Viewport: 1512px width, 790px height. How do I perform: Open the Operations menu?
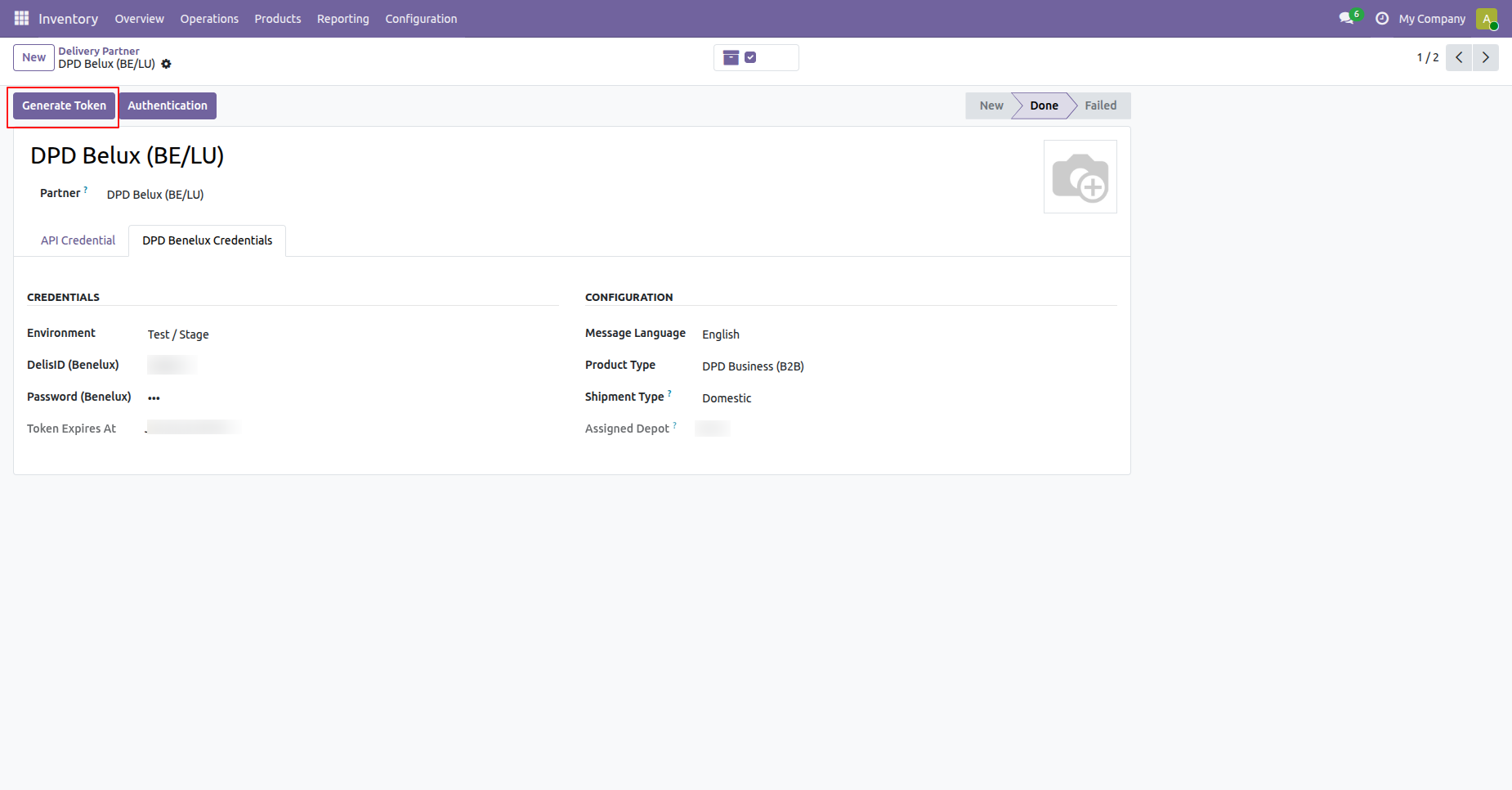click(209, 18)
